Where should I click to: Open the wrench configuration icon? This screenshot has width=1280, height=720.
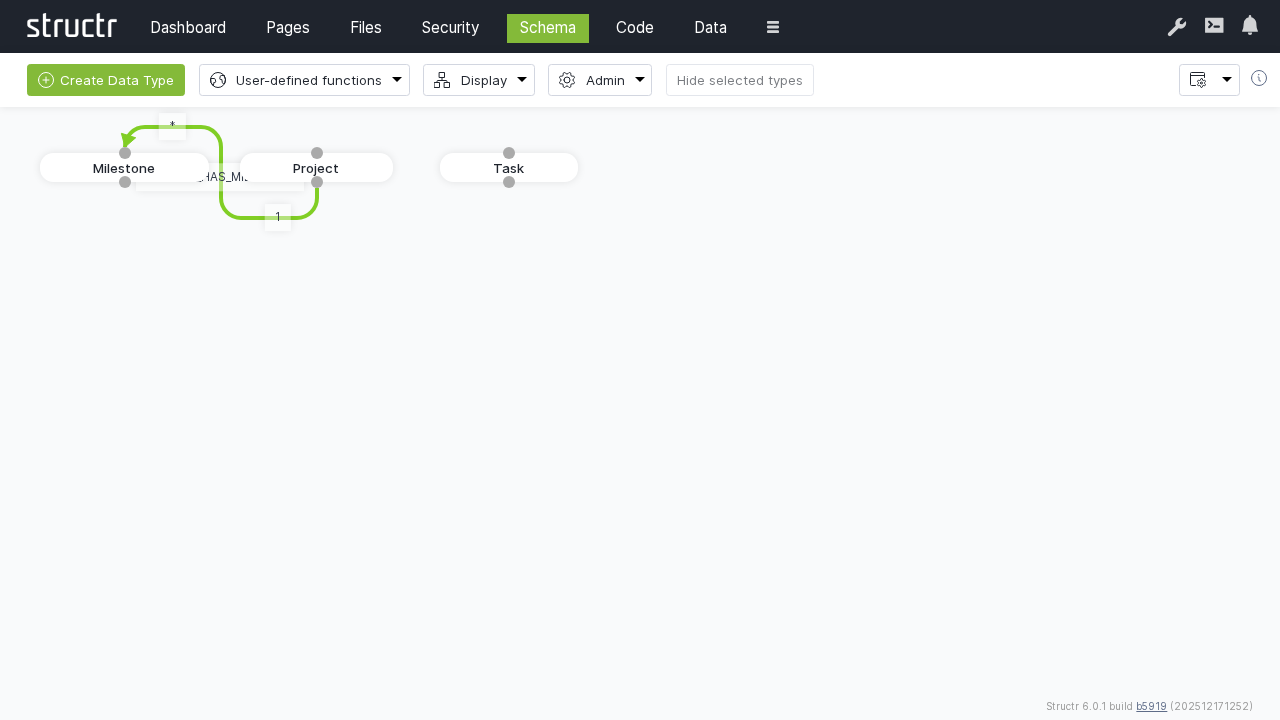point(1177,27)
